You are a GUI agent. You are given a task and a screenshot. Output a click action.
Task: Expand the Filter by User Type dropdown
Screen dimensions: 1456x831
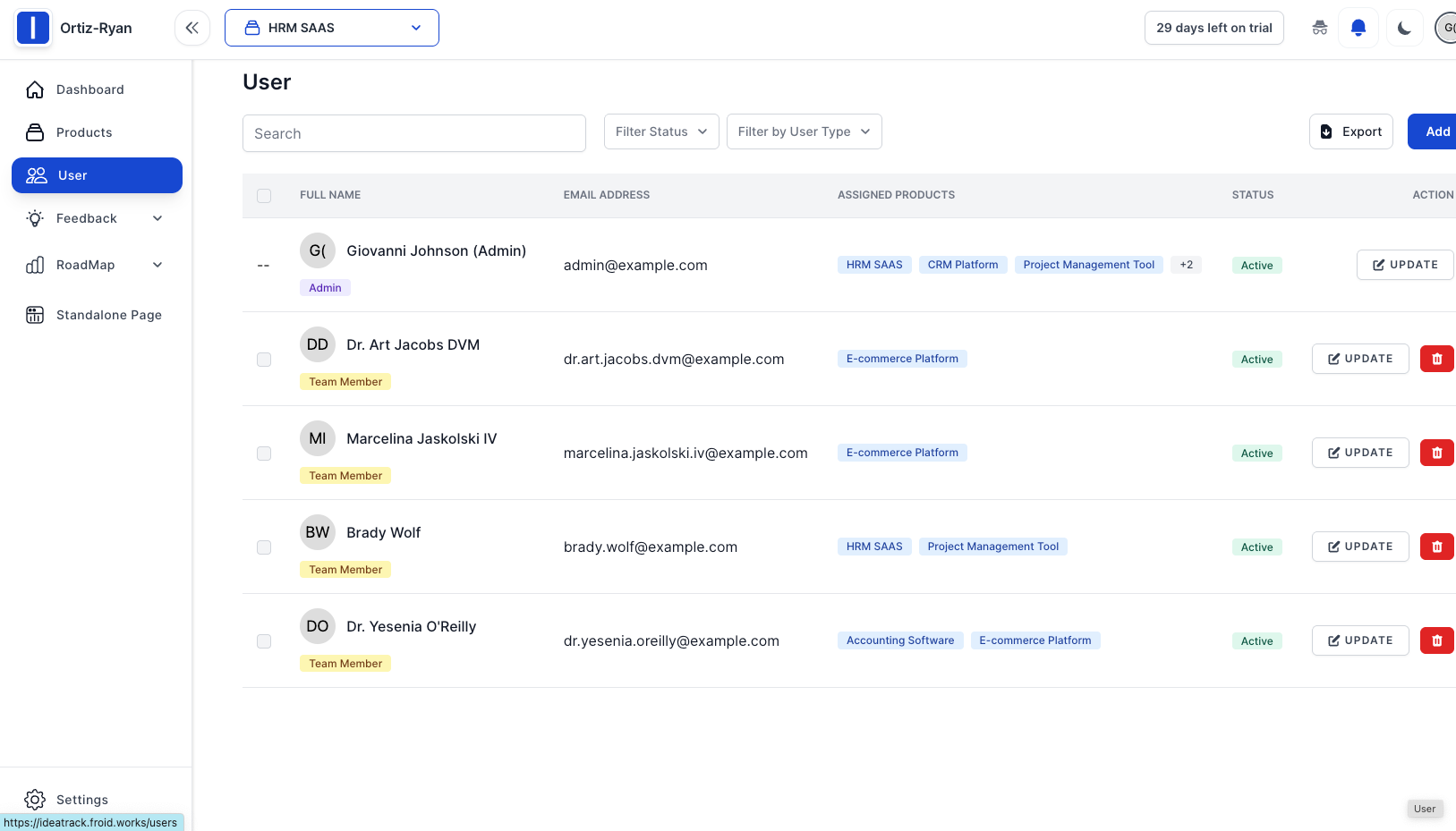click(804, 131)
